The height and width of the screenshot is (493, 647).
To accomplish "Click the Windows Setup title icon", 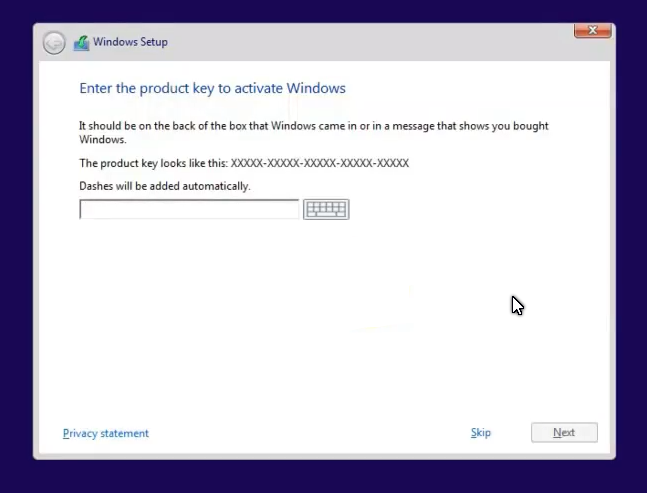I will (81, 43).
